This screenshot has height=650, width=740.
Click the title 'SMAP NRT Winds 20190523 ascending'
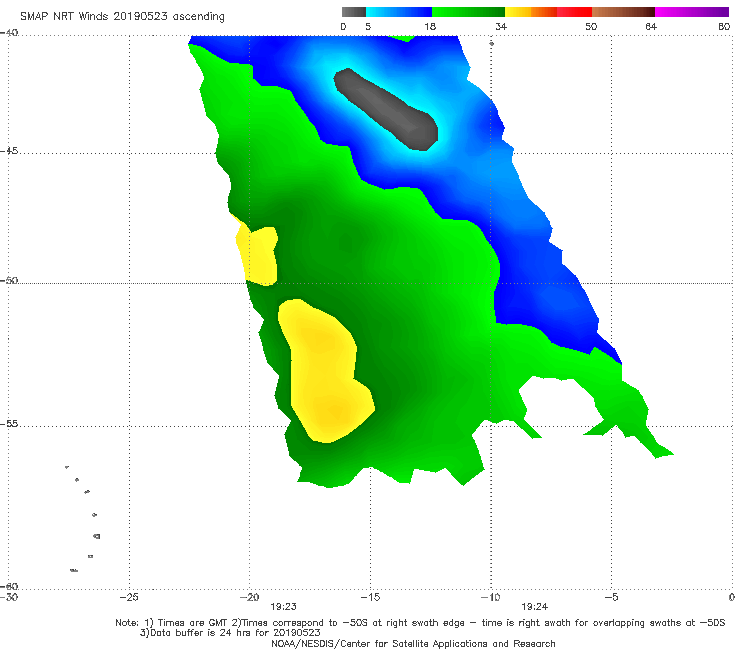[x=122, y=17]
